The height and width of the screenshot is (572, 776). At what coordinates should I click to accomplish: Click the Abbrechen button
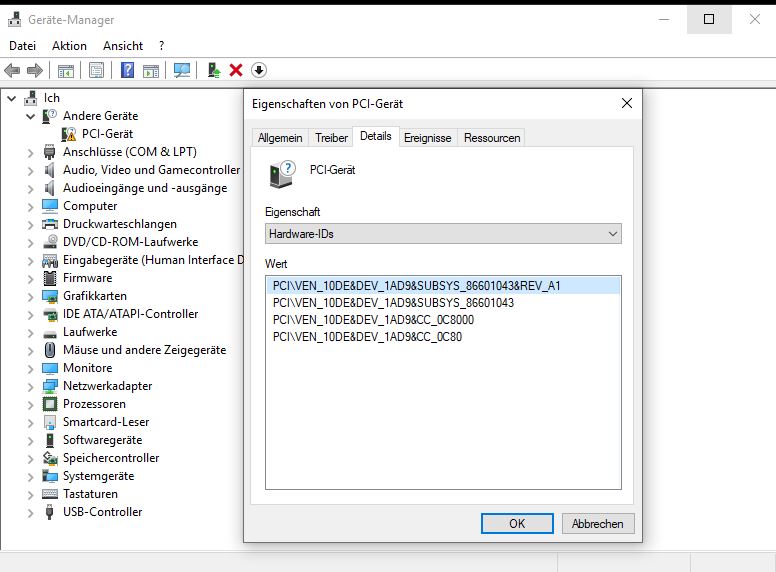[x=598, y=524]
